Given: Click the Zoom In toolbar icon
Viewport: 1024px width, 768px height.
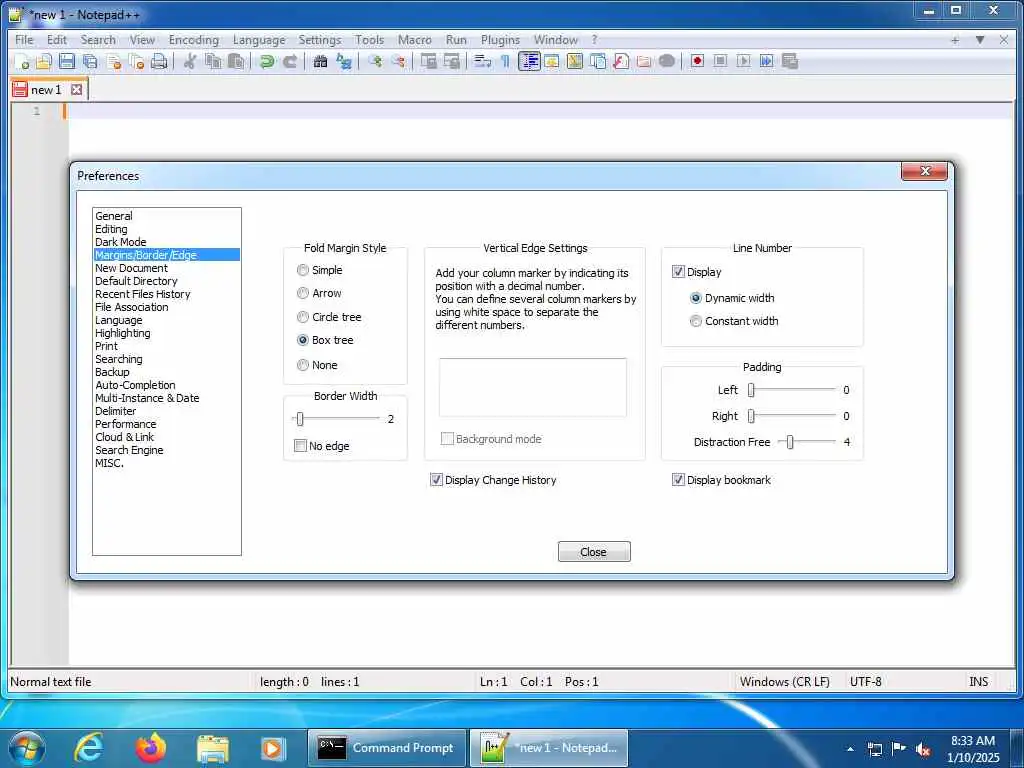Looking at the screenshot, I should coord(375,61).
